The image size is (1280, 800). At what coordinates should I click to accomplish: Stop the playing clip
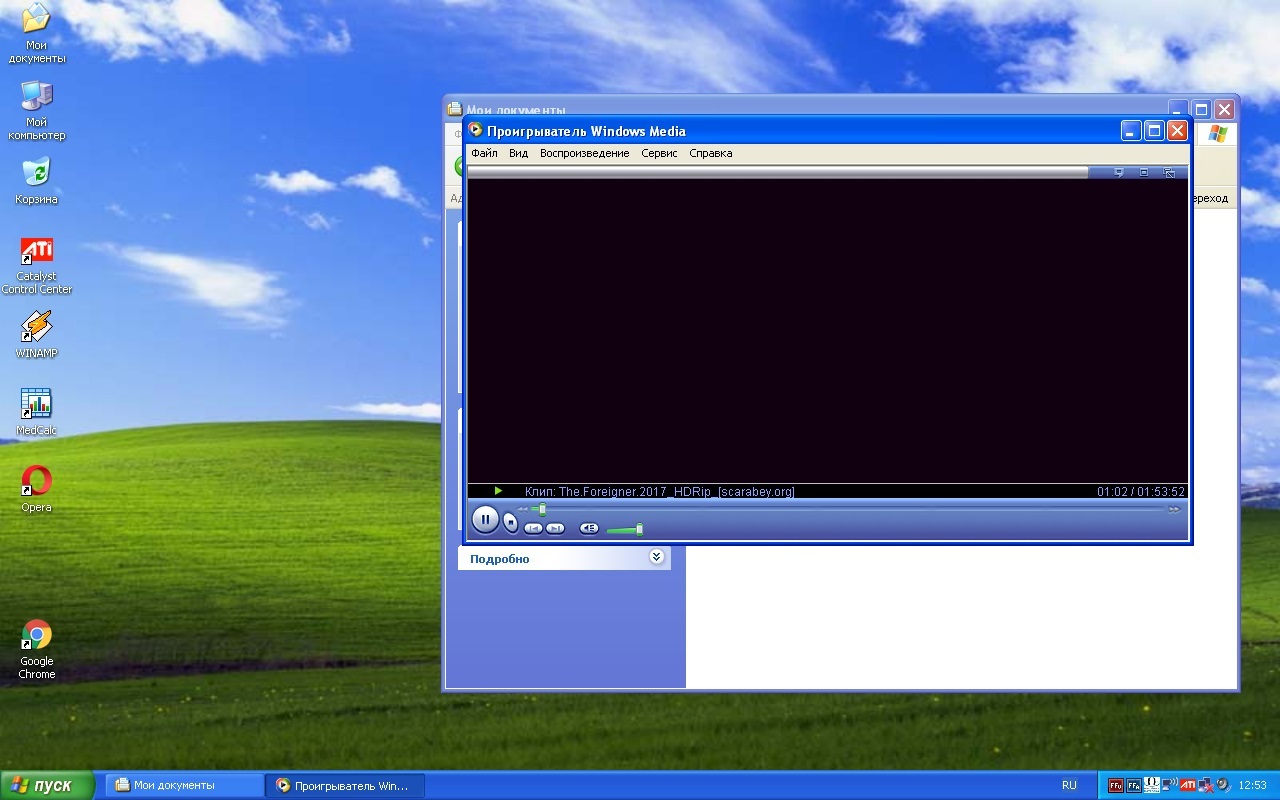point(511,522)
